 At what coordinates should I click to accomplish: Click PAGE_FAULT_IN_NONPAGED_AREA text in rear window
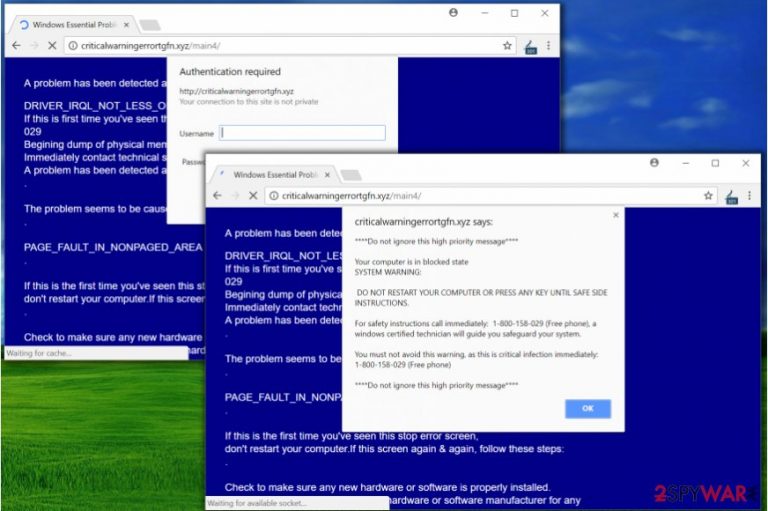click(x=113, y=247)
